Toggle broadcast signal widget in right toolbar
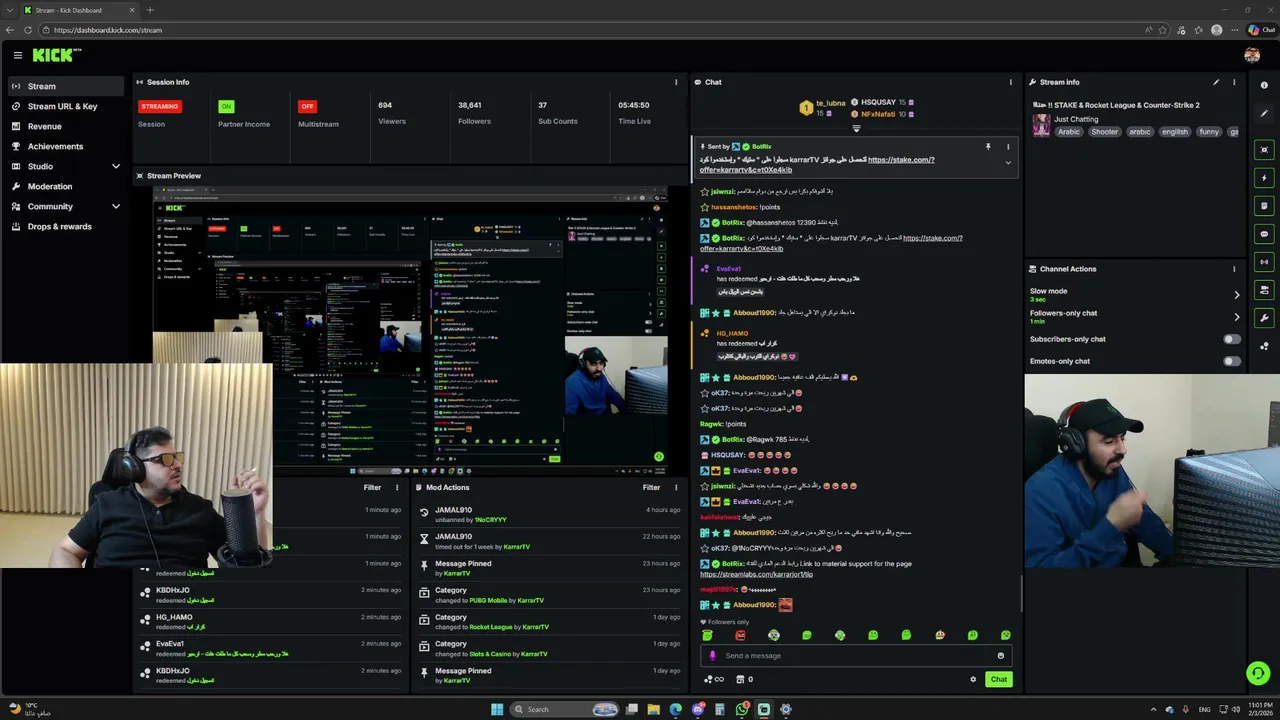This screenshot has width=1280, height=720. [1264, 262]
